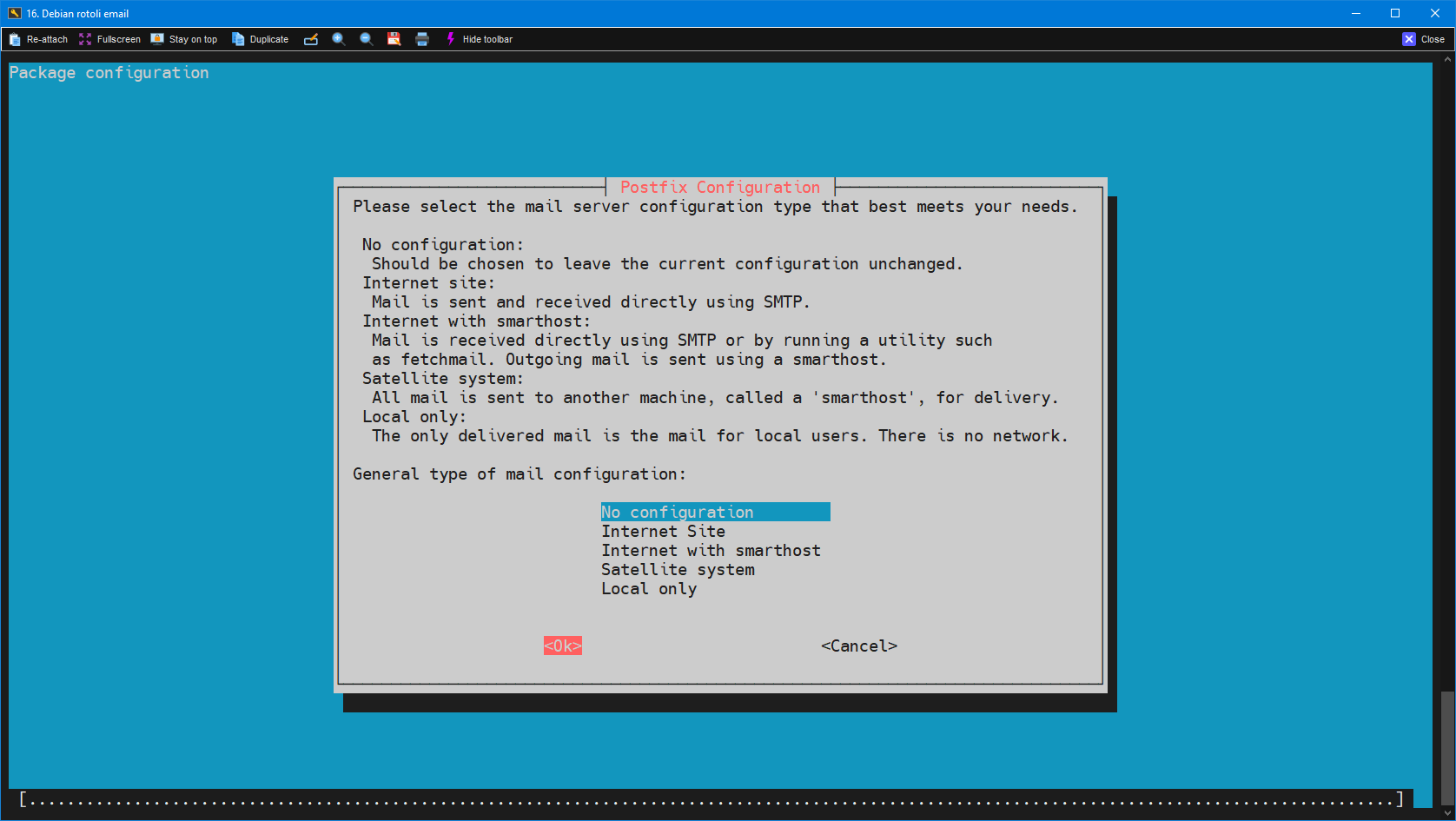Choose the Satellite system mail option
Screen dimensions: 1456x821
pos(678,569)
